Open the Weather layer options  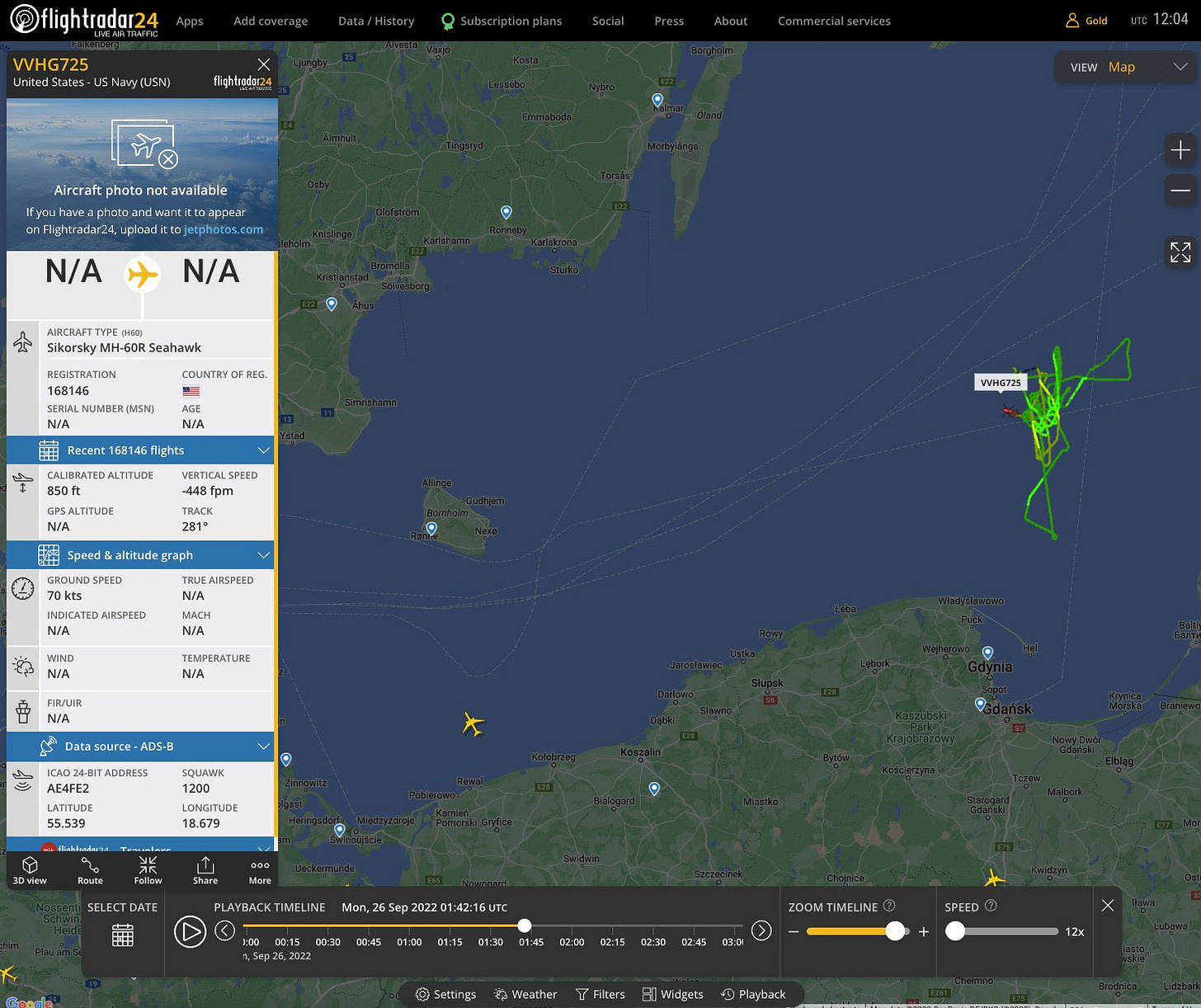click(x=525, y=994)
